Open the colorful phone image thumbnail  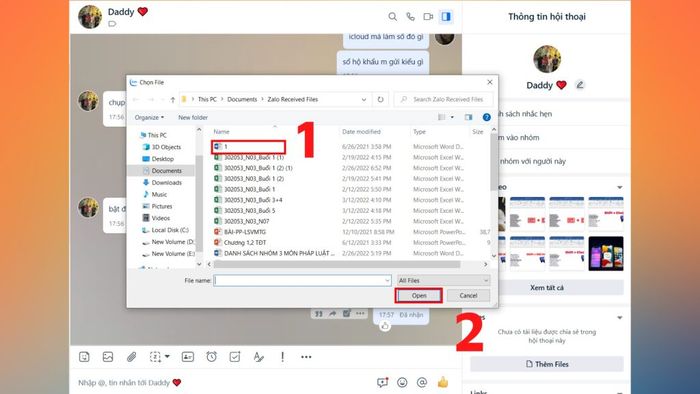[x=606, y=253]
